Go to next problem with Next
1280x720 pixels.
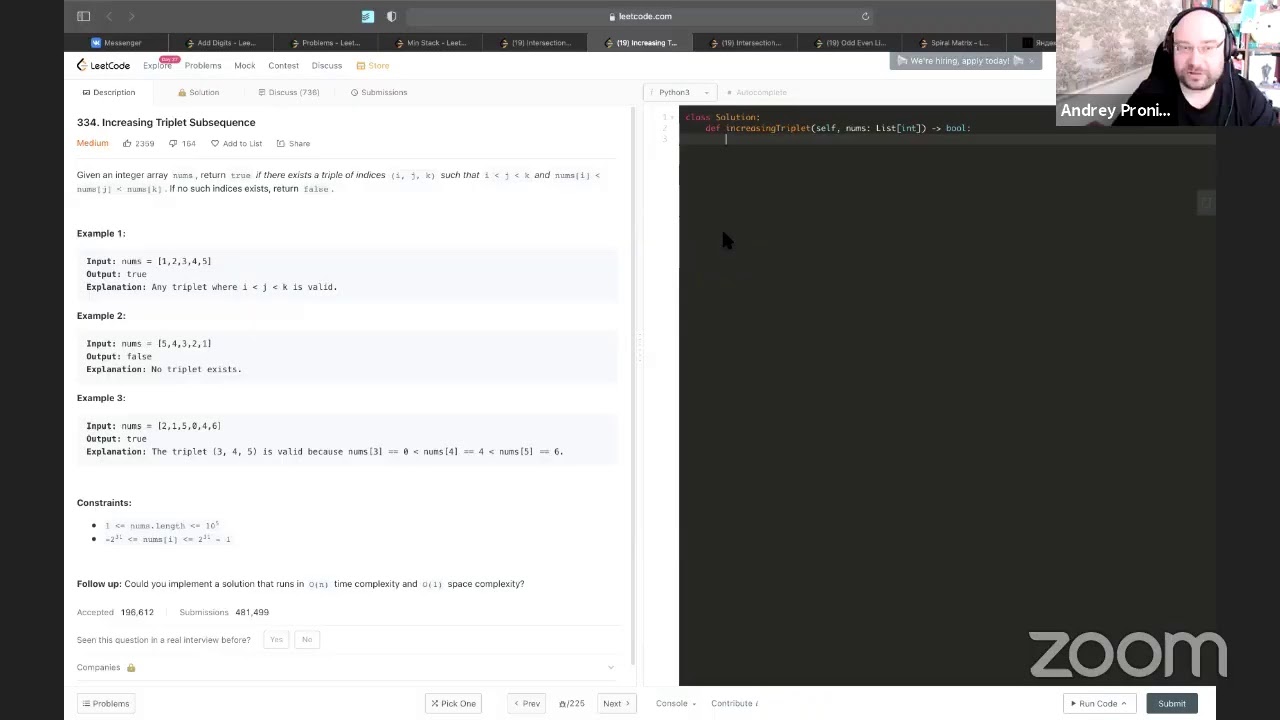tap(616, 704)
